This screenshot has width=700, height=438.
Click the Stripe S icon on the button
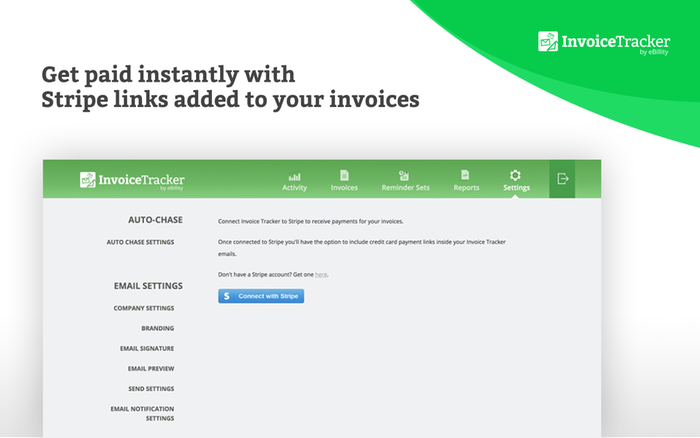tap(227, 296)
